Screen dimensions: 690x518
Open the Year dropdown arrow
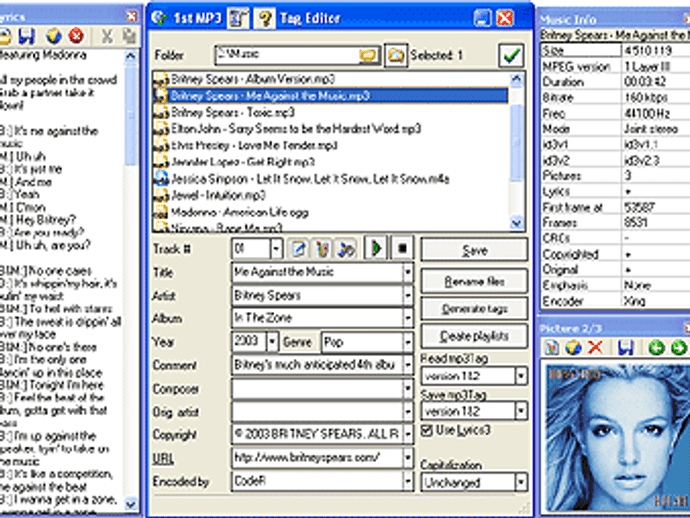272,342
